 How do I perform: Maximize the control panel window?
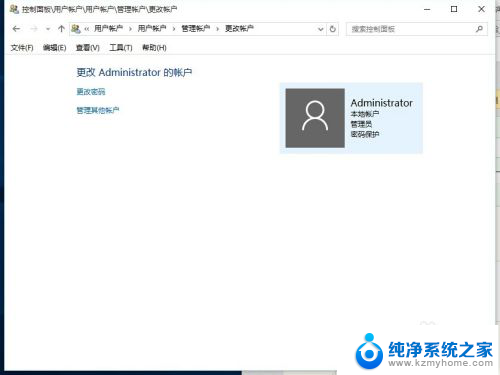454,9
